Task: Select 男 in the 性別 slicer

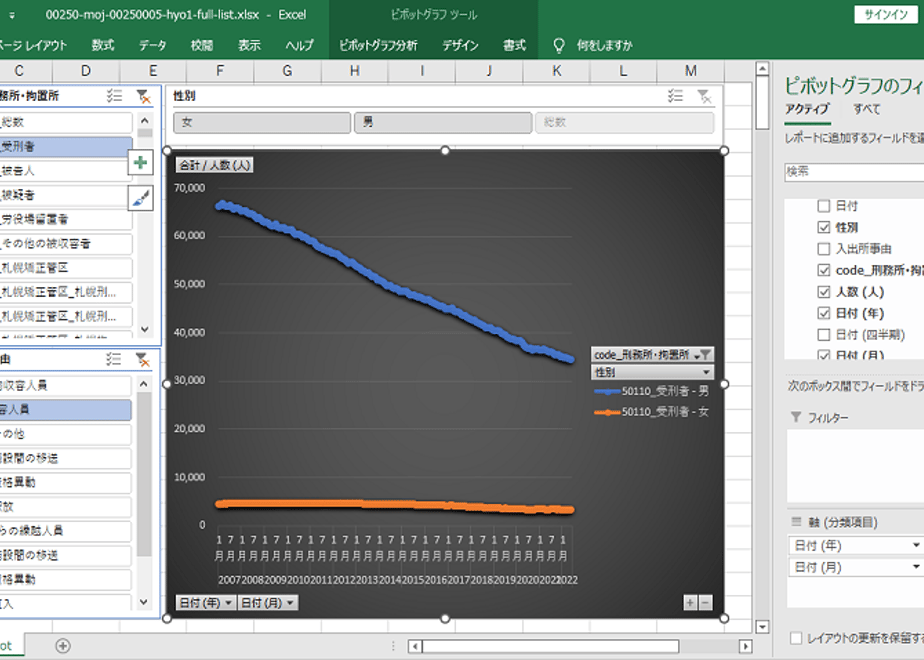Action: [443, 123]
